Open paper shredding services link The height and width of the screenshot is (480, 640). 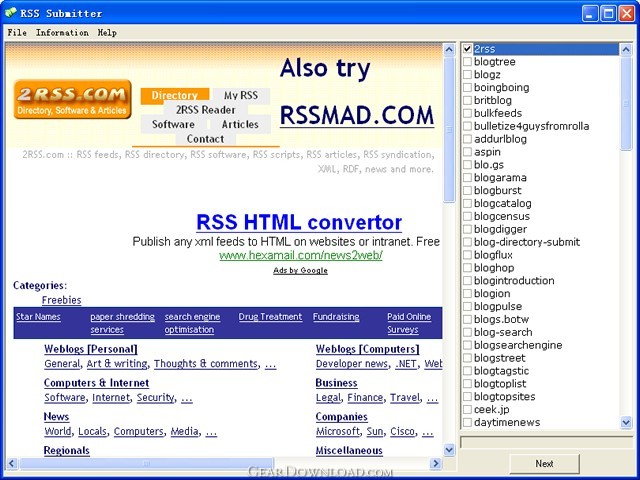122,323
